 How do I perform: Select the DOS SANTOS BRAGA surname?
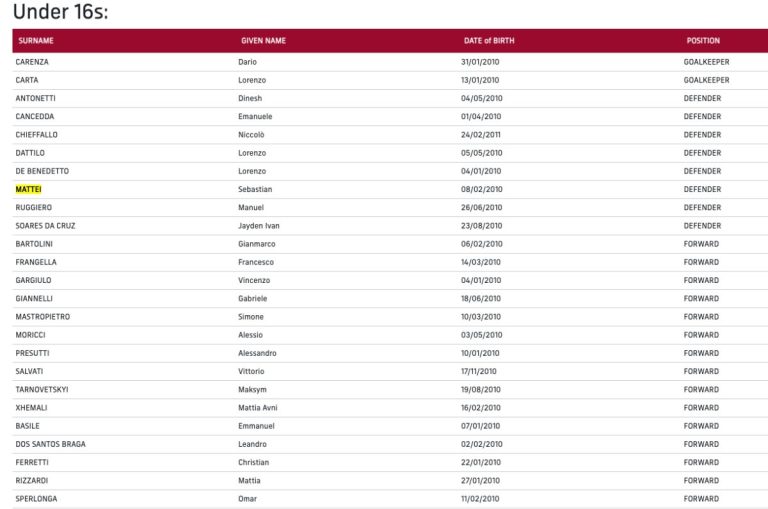click(x=50, y=444)
